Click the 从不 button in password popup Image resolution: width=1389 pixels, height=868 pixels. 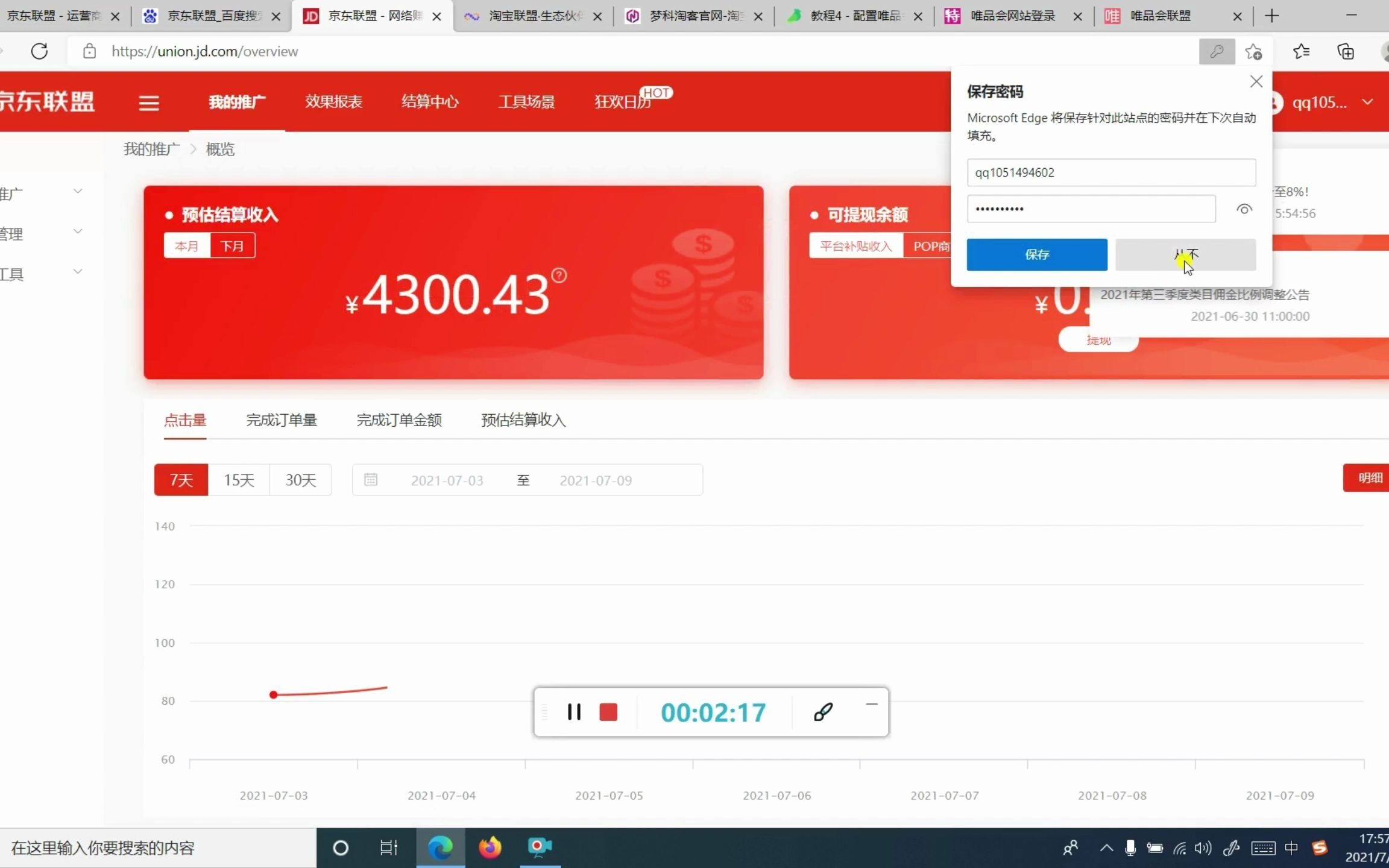1186,254
